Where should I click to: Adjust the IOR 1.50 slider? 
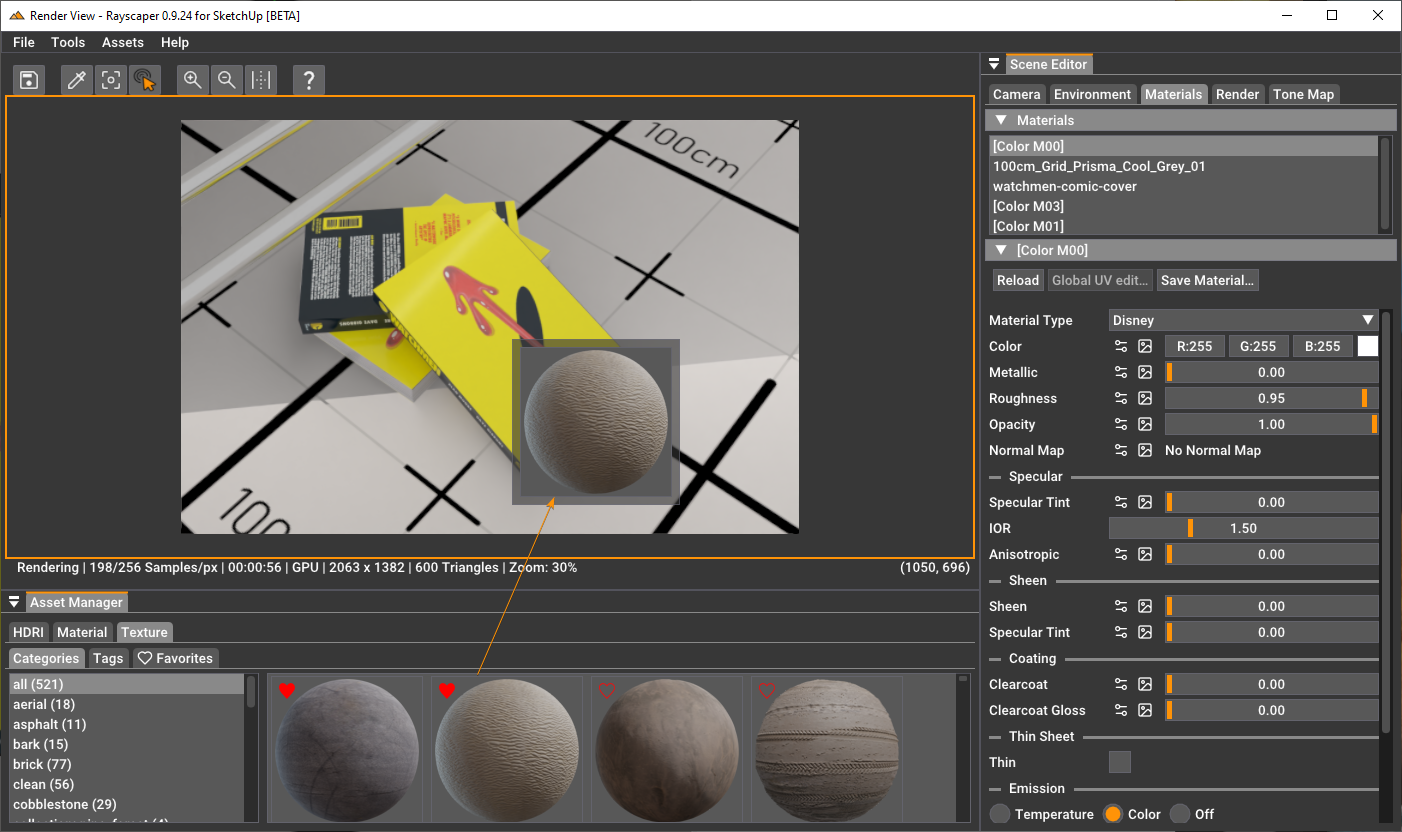(x=1244, y=528)
